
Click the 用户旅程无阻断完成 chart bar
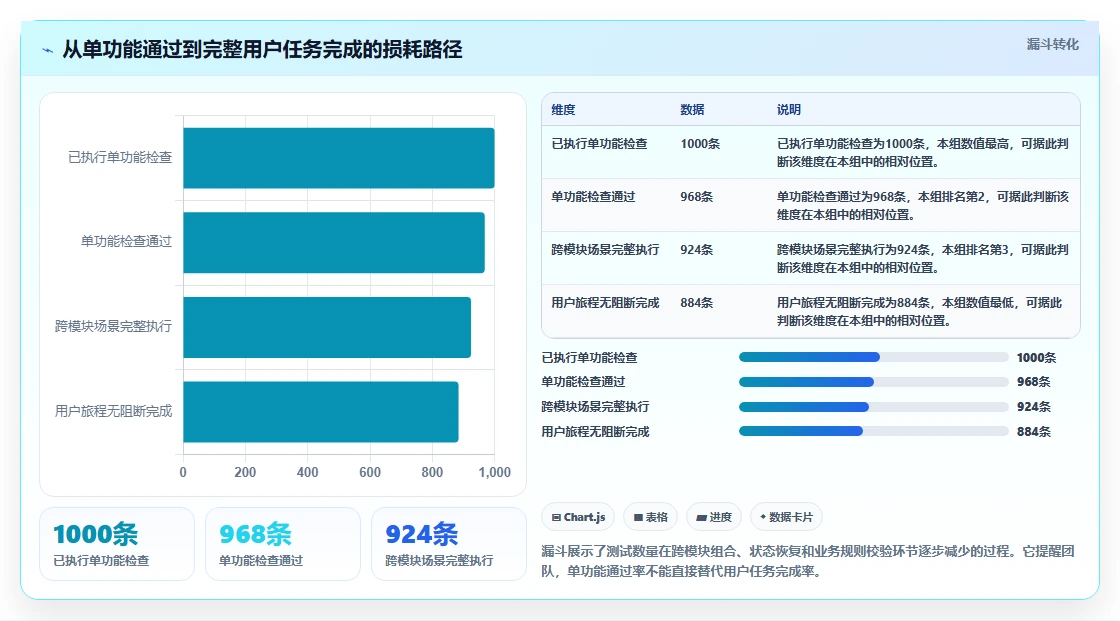(321, 412)
